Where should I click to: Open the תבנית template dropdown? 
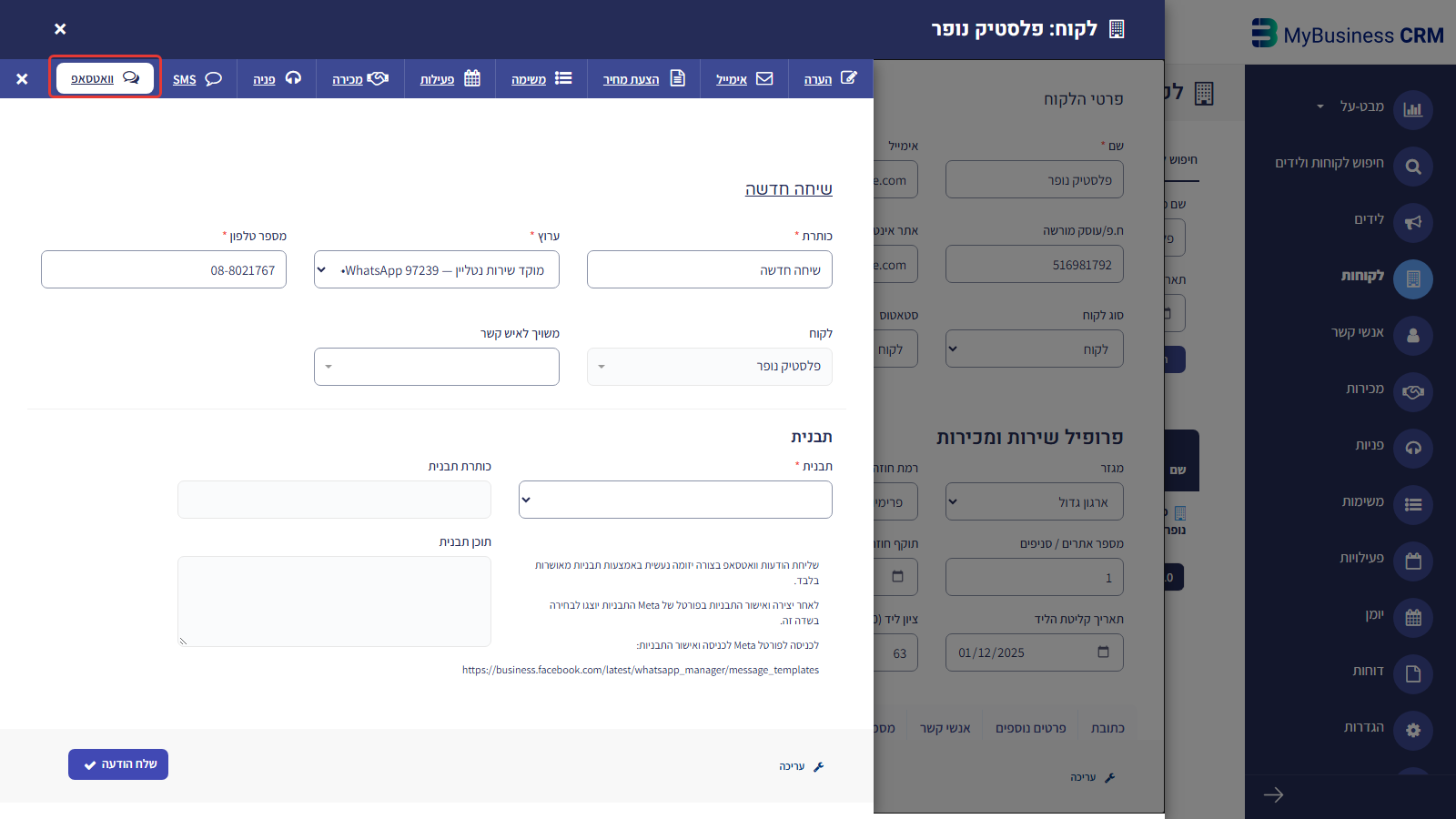675,500
